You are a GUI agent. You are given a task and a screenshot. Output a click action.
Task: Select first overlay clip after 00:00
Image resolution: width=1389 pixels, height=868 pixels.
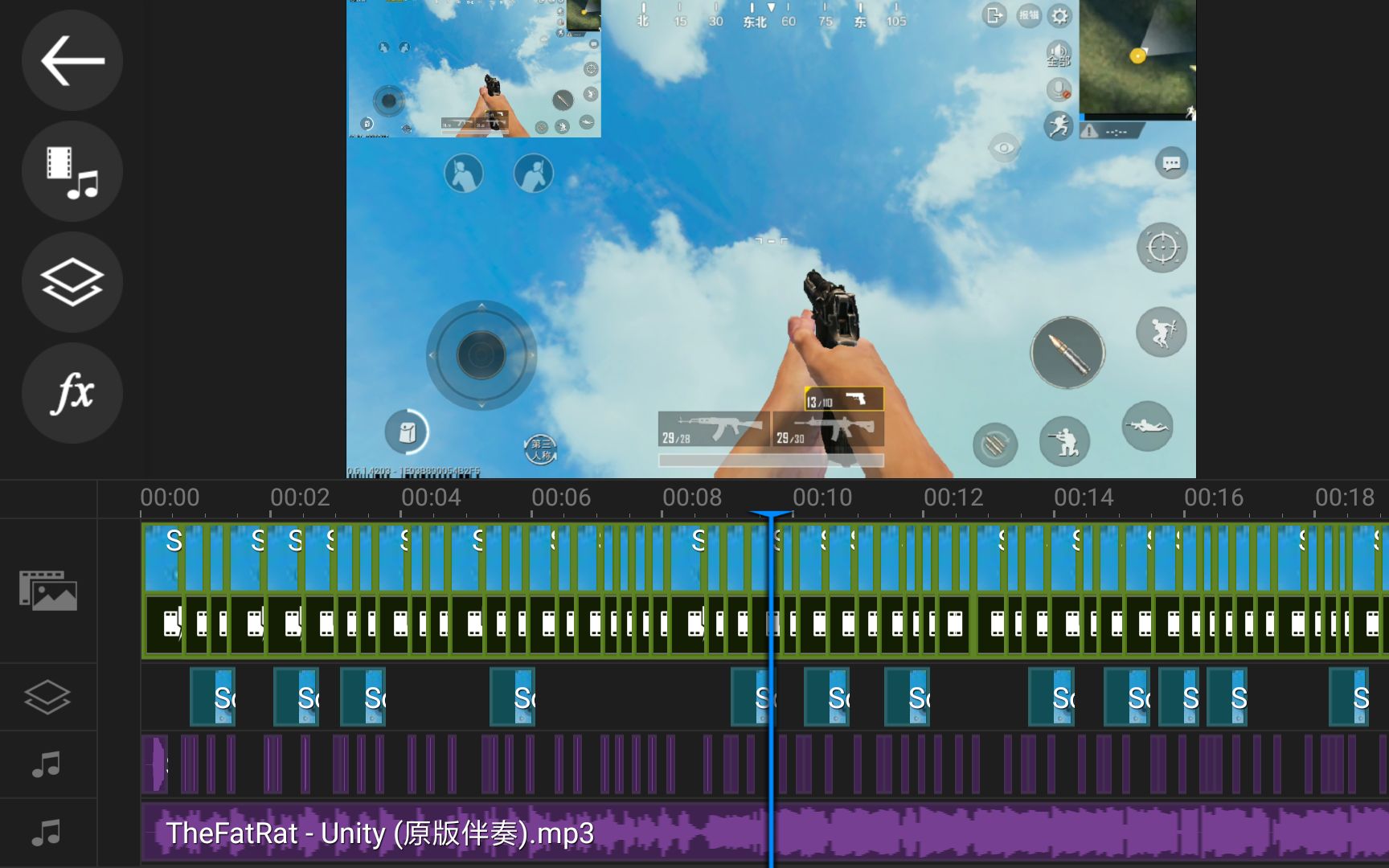212,698
